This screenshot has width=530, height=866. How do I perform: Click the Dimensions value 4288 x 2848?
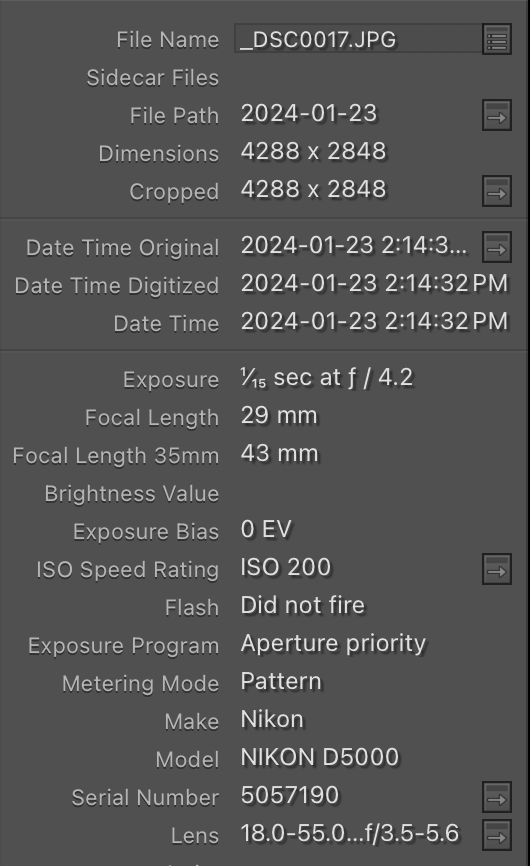[x=314, y=151]
